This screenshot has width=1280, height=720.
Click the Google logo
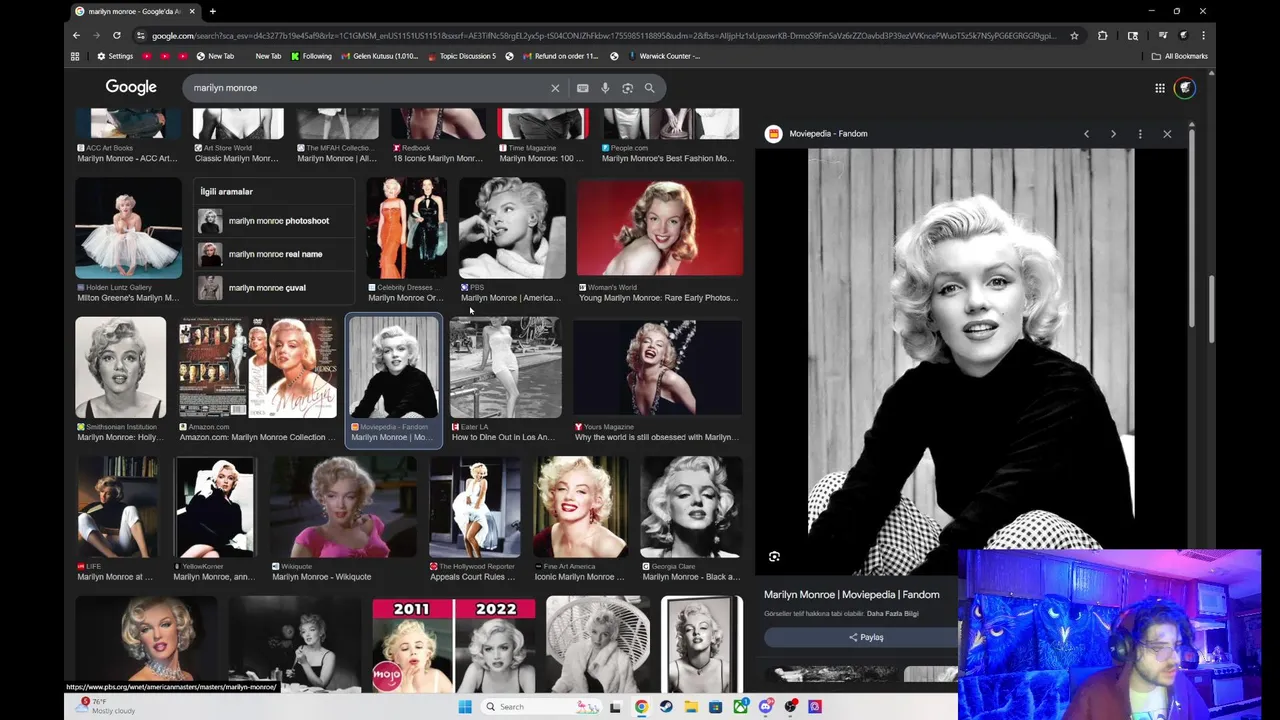pyautogui.click(x=131, y=88)
